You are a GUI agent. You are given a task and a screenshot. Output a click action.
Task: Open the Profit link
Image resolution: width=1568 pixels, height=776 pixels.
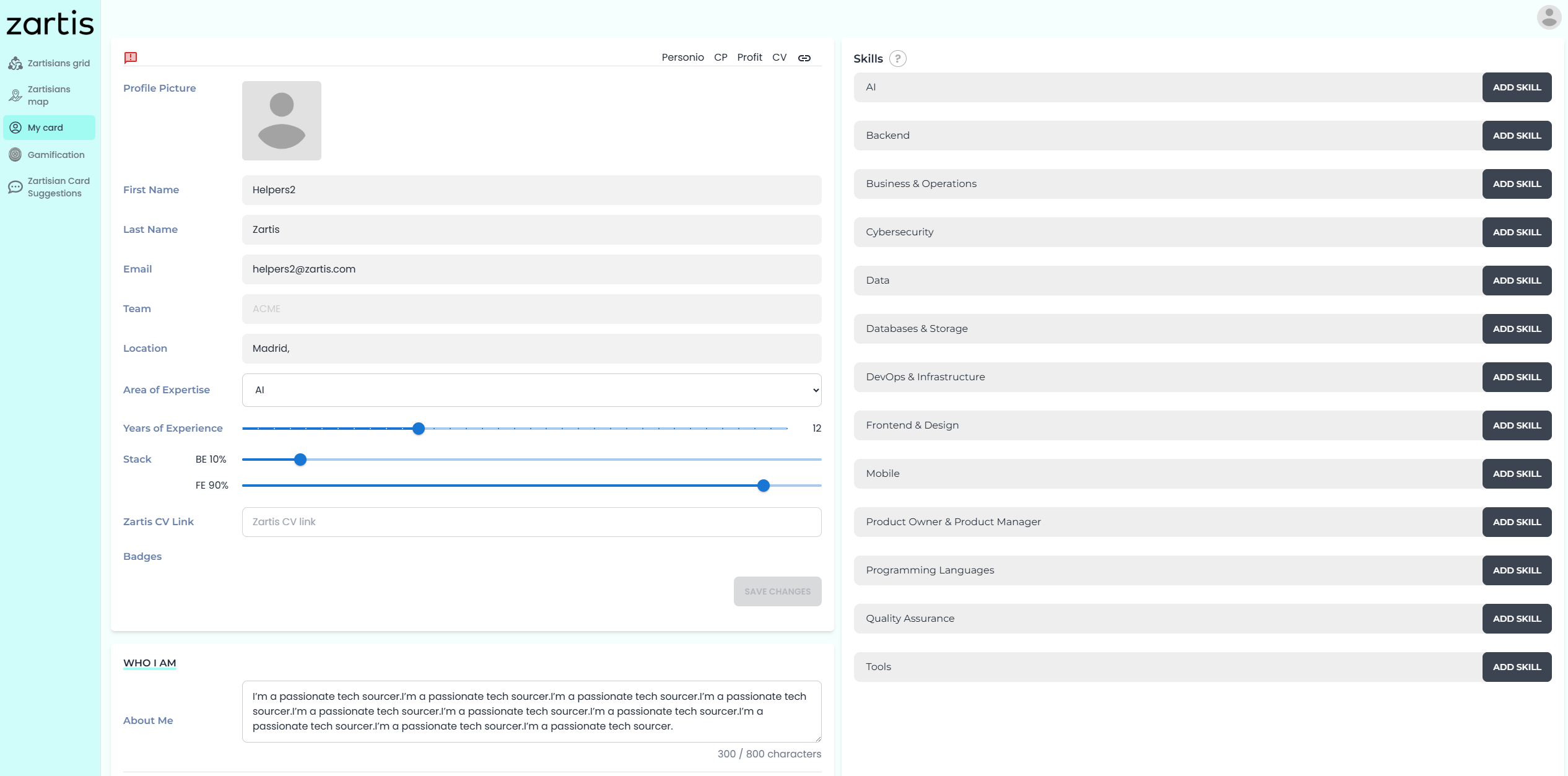(x=749, y=58)
